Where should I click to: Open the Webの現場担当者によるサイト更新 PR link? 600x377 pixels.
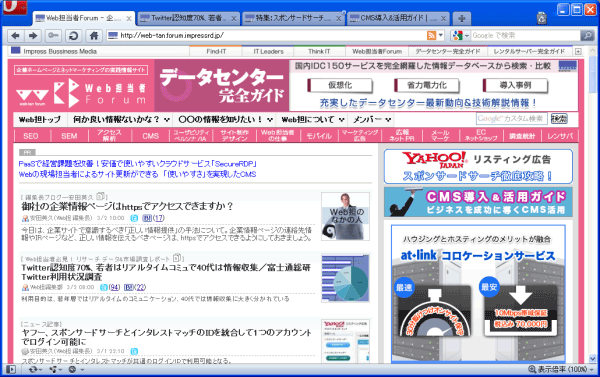click(137, 175)
